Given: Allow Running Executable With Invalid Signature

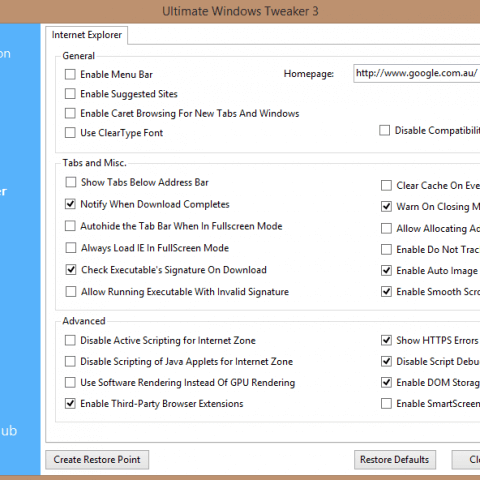Looking at the screenshot, I should (x=71, y=292).
